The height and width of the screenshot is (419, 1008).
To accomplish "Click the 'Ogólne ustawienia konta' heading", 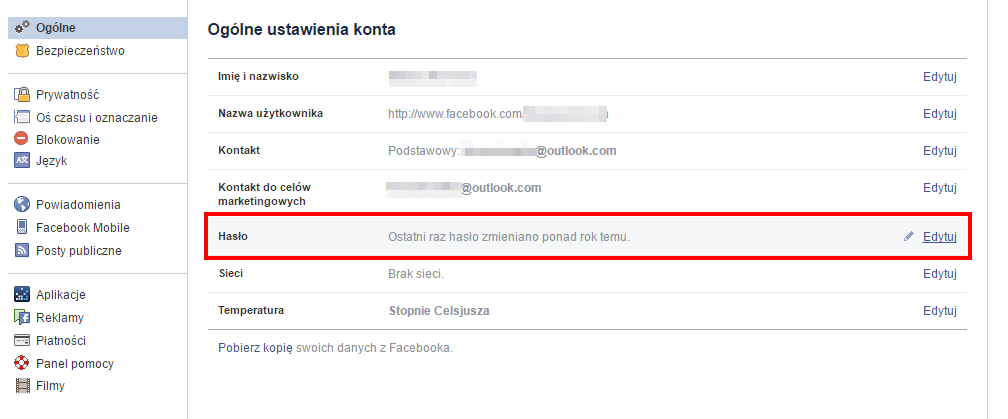I will click(x=302, y=29).
